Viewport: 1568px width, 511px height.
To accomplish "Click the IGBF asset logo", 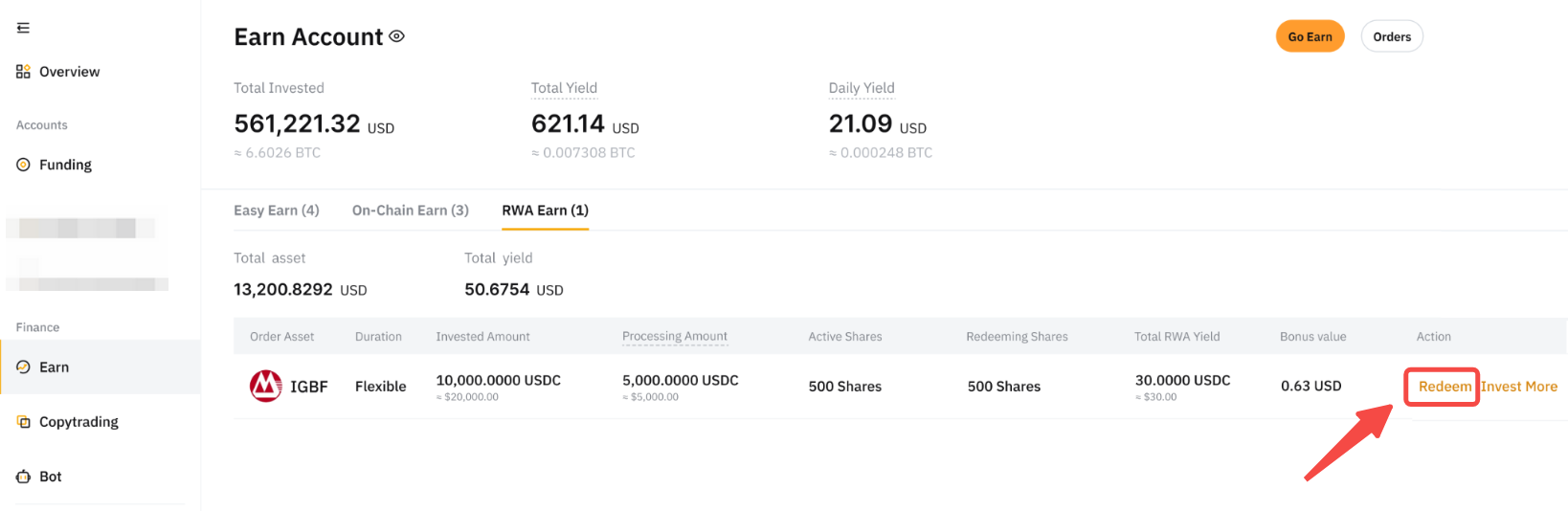I will tap(265, 387).
